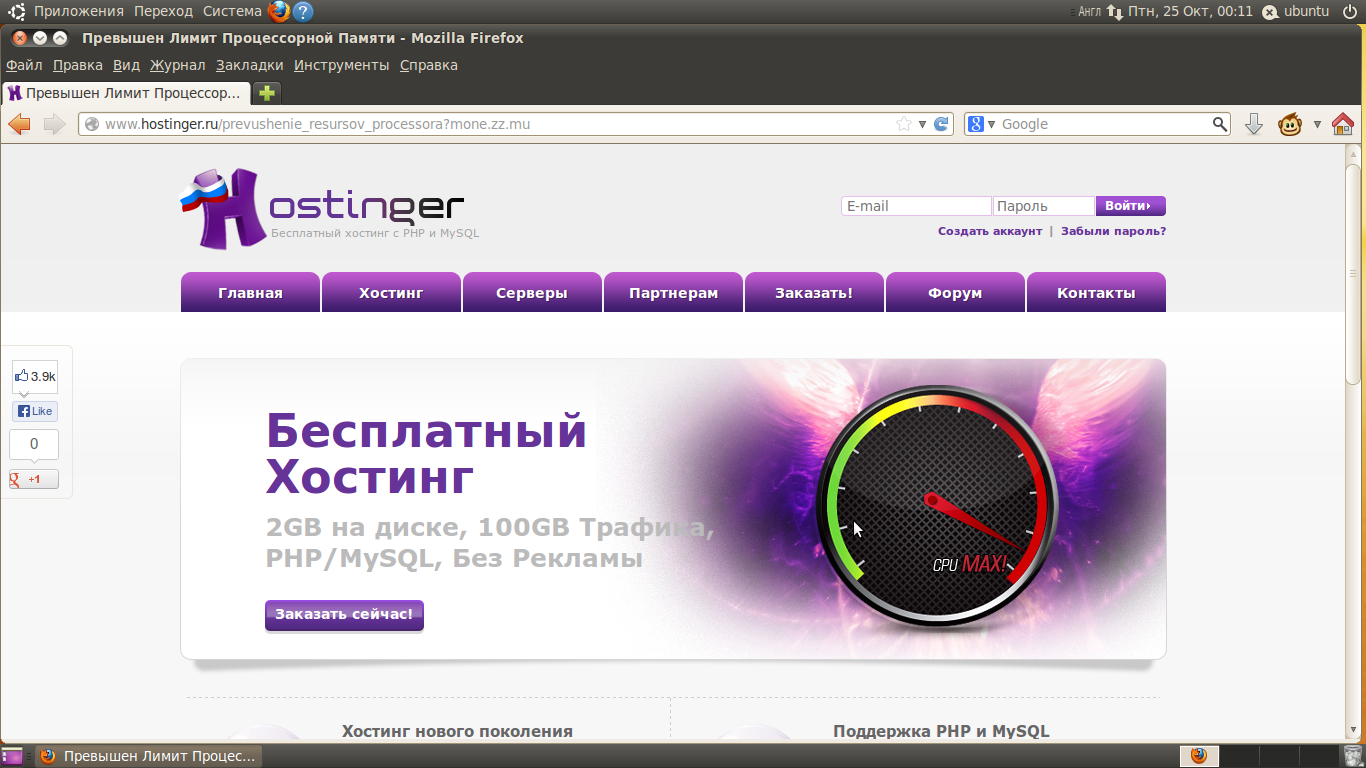Go to the Партнерам navigation tab
This screenshot has height=768, width=1366.
point(673,293)
